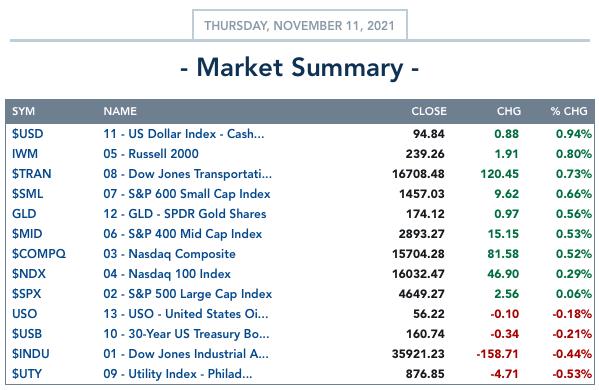Screen dimensions: 599x390
Task: Open the $UTY symbol link
Action: 27,374
